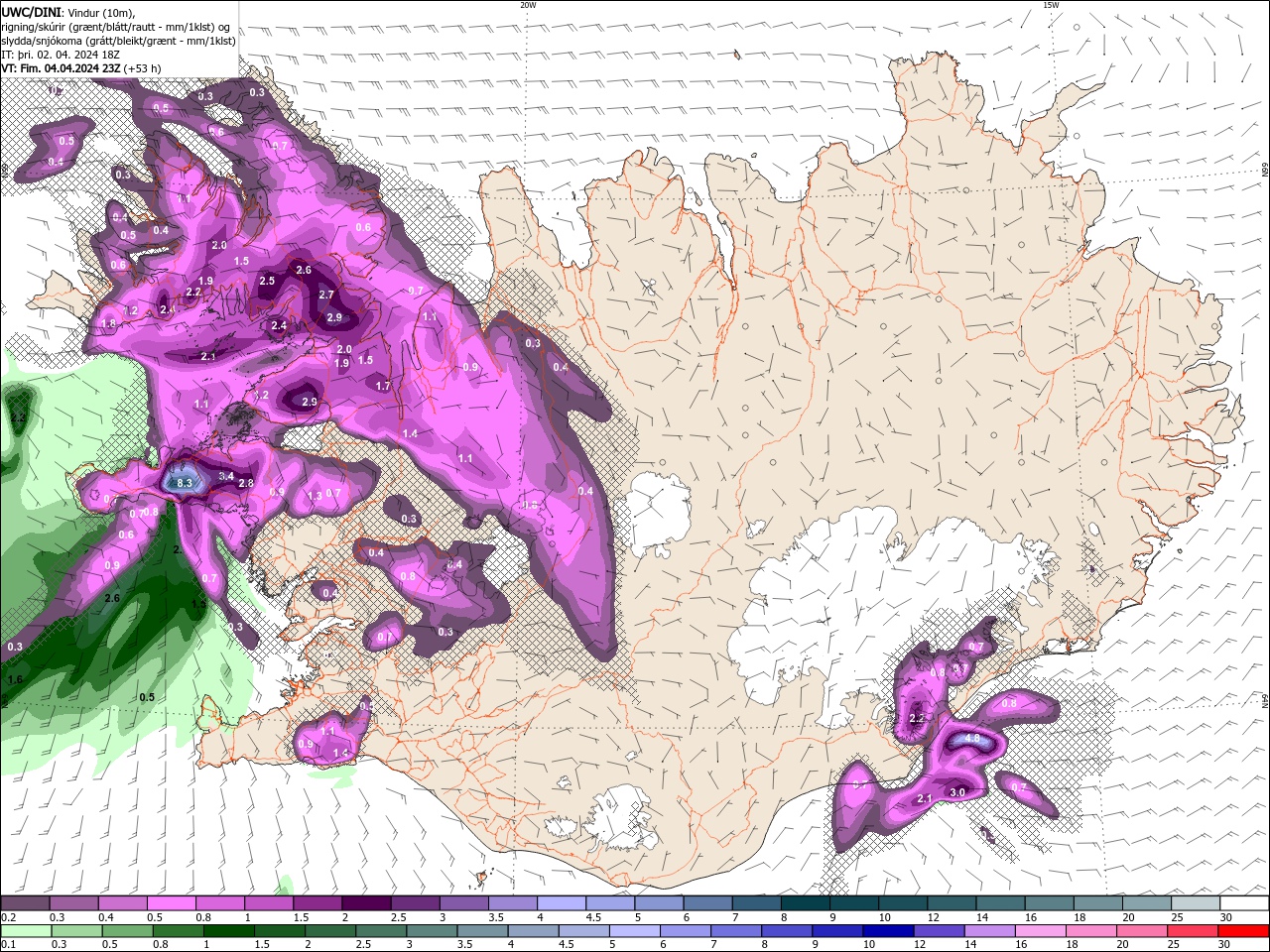Select top legend swatch between 25 and 30
The width and height of the screenshot is (1270, 952).
[x=1196, y=903]
